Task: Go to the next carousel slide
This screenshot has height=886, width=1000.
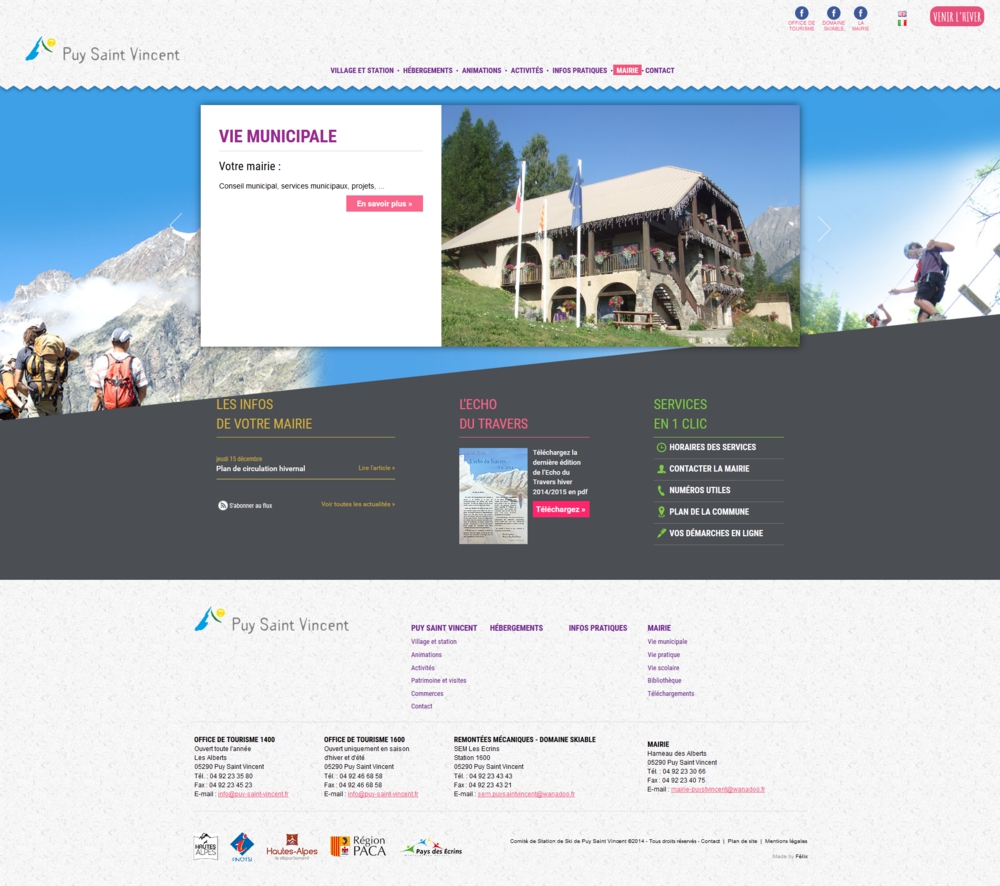Action: [x=823, y=229]
